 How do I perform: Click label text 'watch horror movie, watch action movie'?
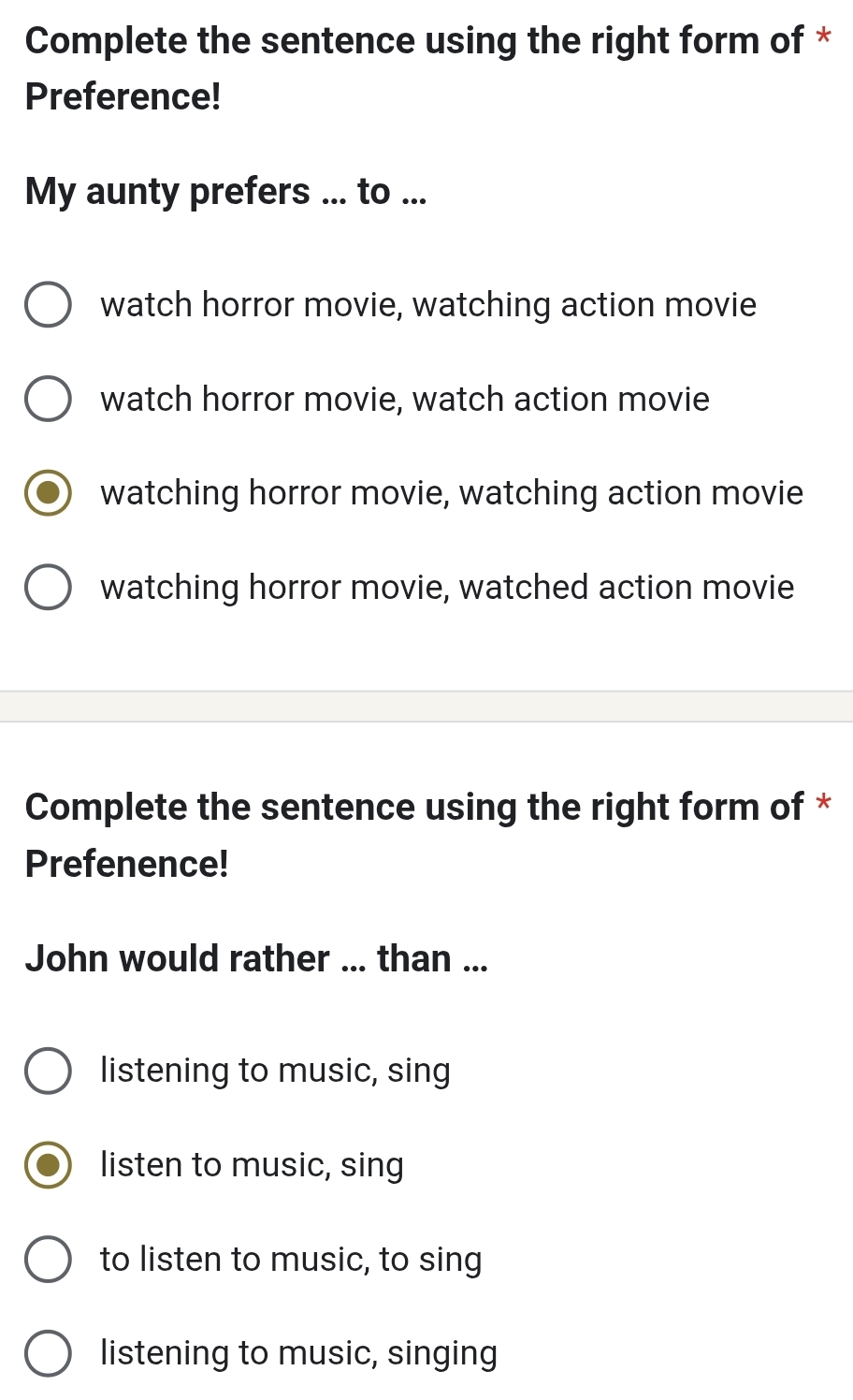point(405,400)
